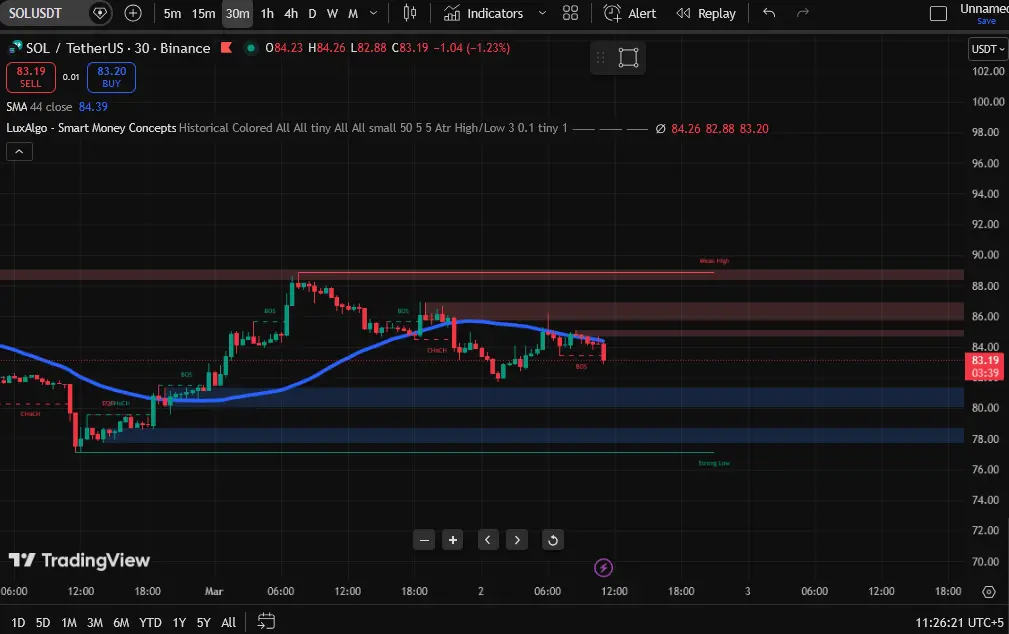This screenshot has height=634, width=1009.
Task: Select the 5m timeframe
Action: (x=172, y=13)
